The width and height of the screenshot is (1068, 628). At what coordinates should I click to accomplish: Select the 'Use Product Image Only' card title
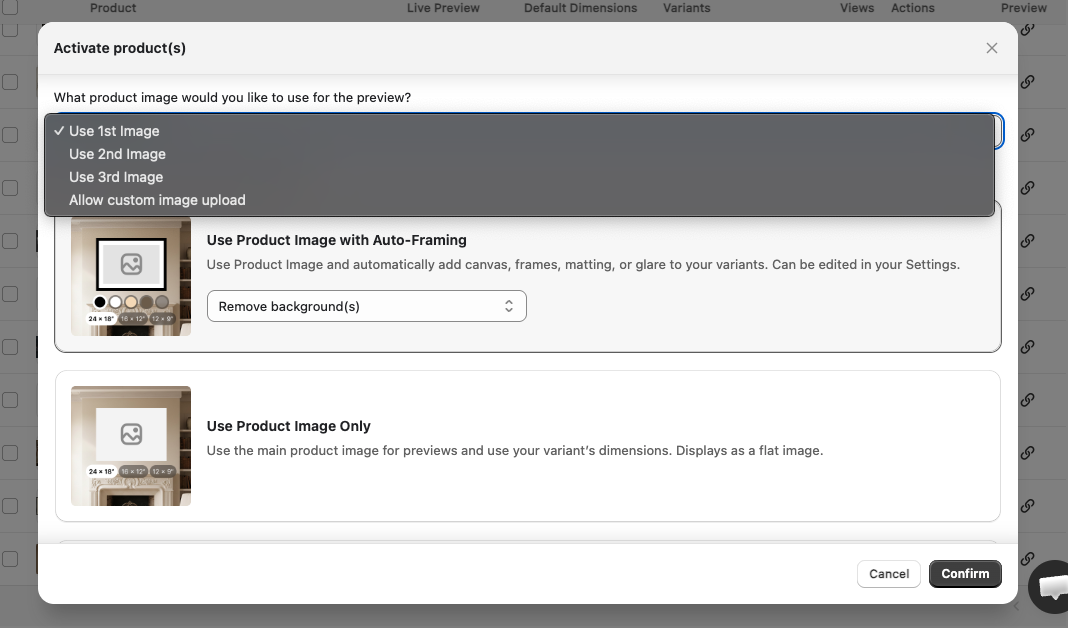point(288,426)
